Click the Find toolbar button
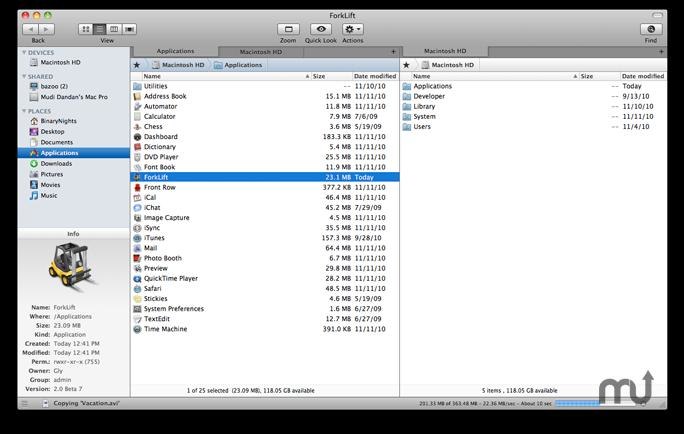The image size is (684, 434). point(651,29)
